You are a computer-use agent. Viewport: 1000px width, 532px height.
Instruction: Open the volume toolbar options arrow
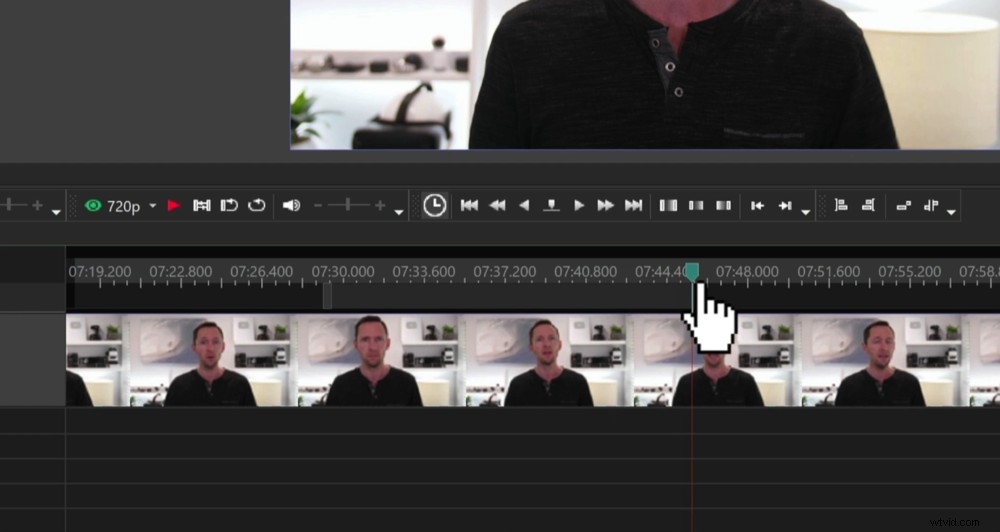click(399, 212)
